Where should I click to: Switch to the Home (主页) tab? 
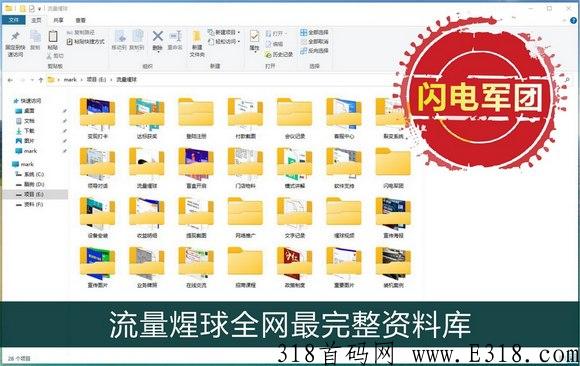[36, 20]
